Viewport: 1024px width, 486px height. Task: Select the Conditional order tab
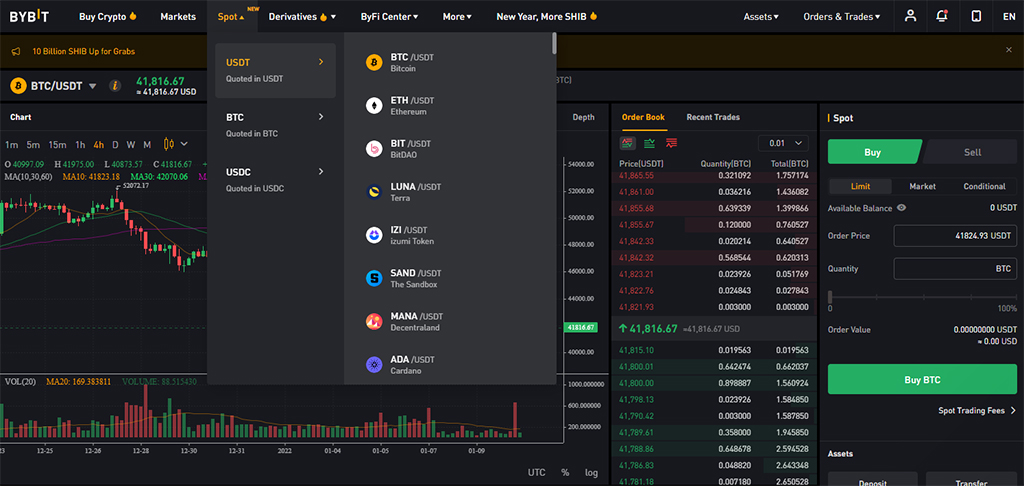[x=984, y=186]
